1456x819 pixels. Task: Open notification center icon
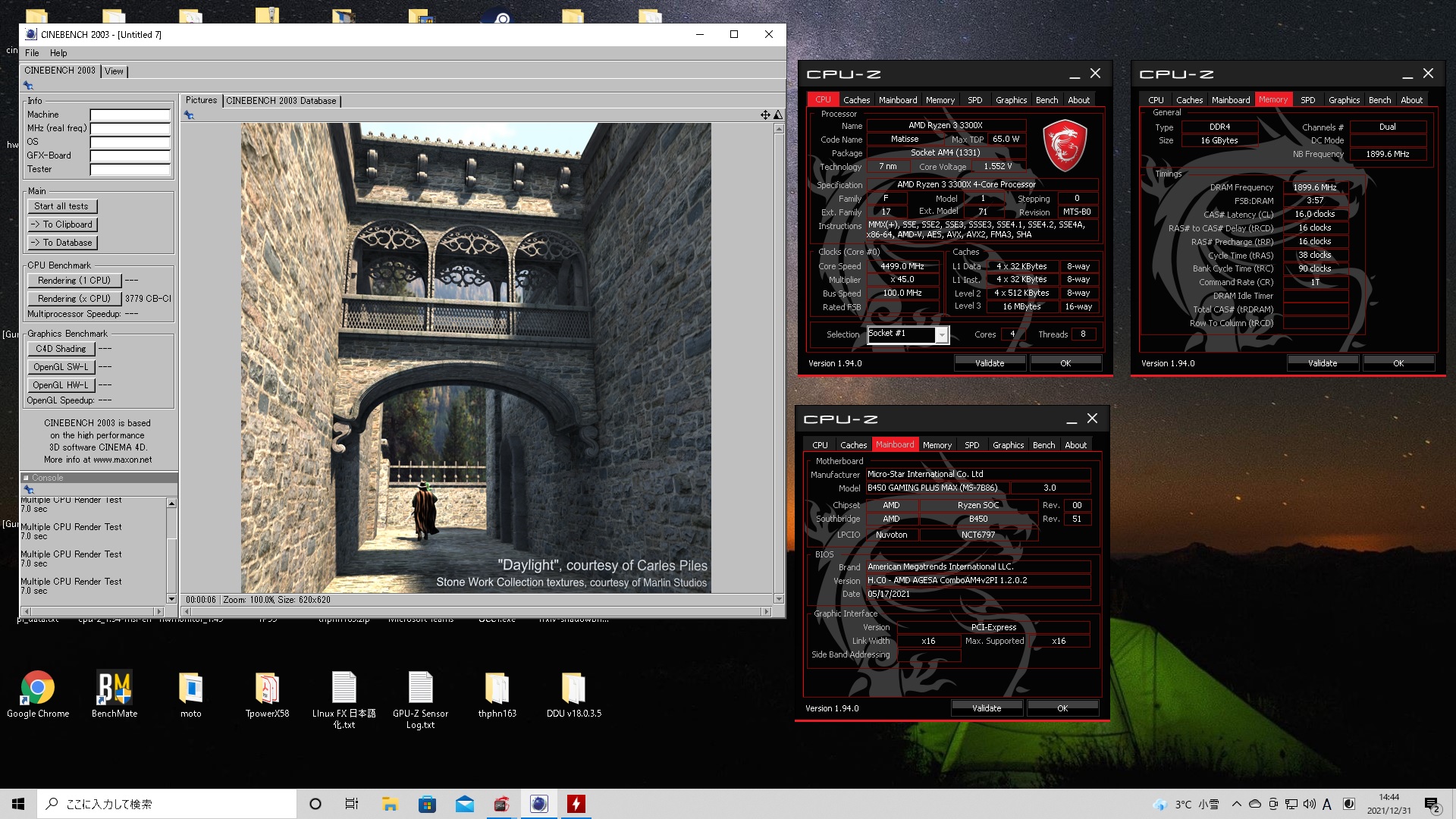coord(1432,805)
